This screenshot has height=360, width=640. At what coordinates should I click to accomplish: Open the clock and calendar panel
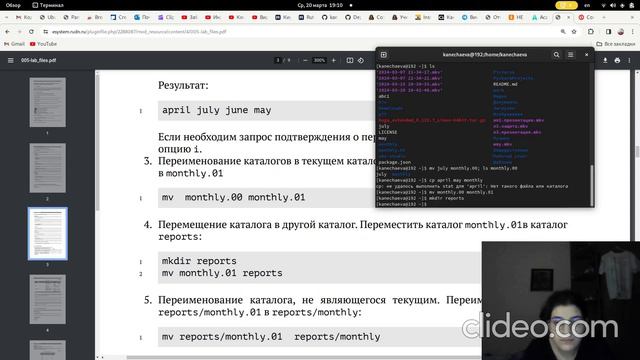[x=320, y=5]
